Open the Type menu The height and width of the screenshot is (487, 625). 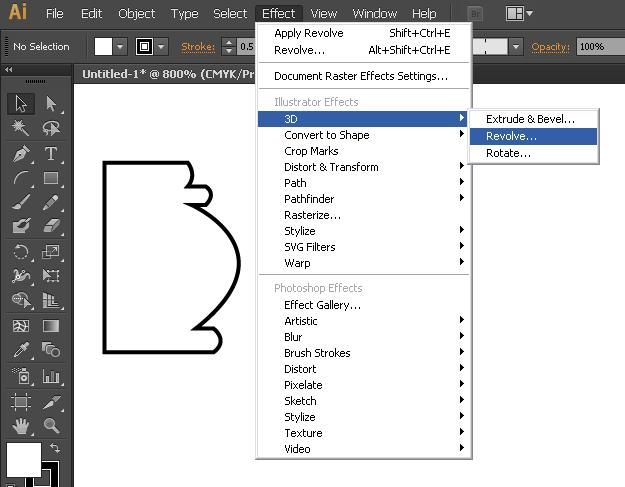184,14
